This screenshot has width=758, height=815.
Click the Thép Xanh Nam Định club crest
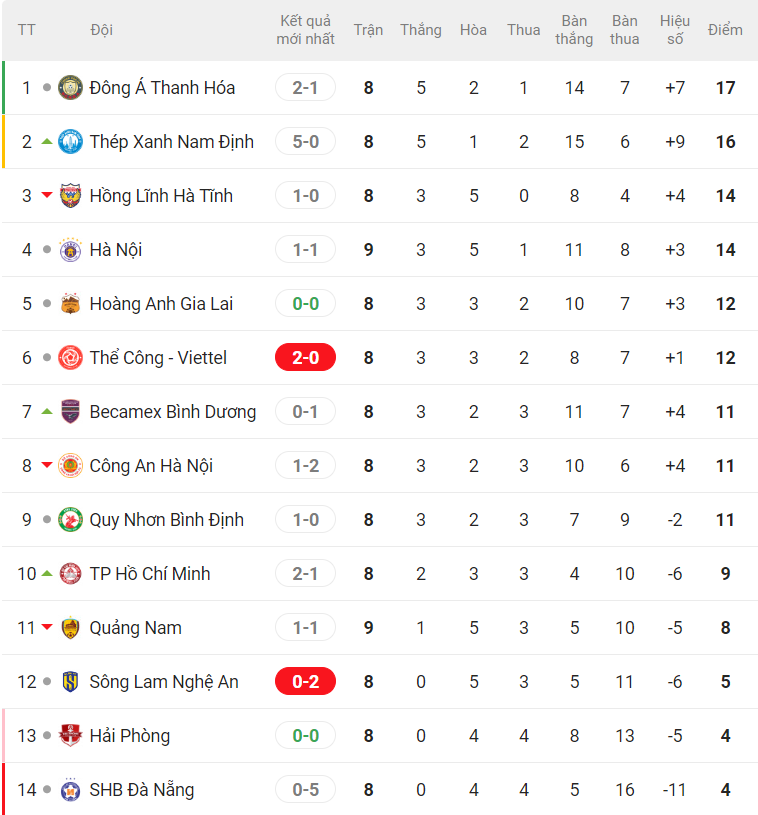pyautogui.click(x=70, y=142)
